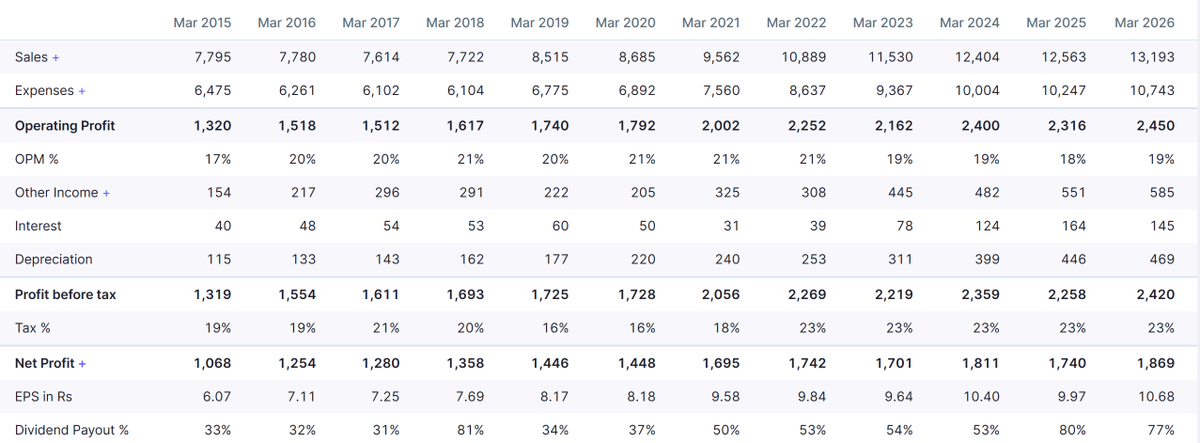
Task: Select the Operating Profit row label
Action: [x=65, y=125]
